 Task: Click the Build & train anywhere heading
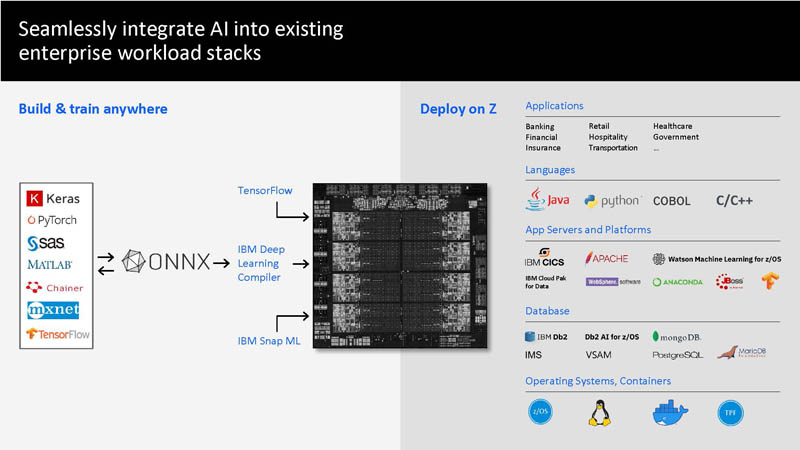point(93,109)
